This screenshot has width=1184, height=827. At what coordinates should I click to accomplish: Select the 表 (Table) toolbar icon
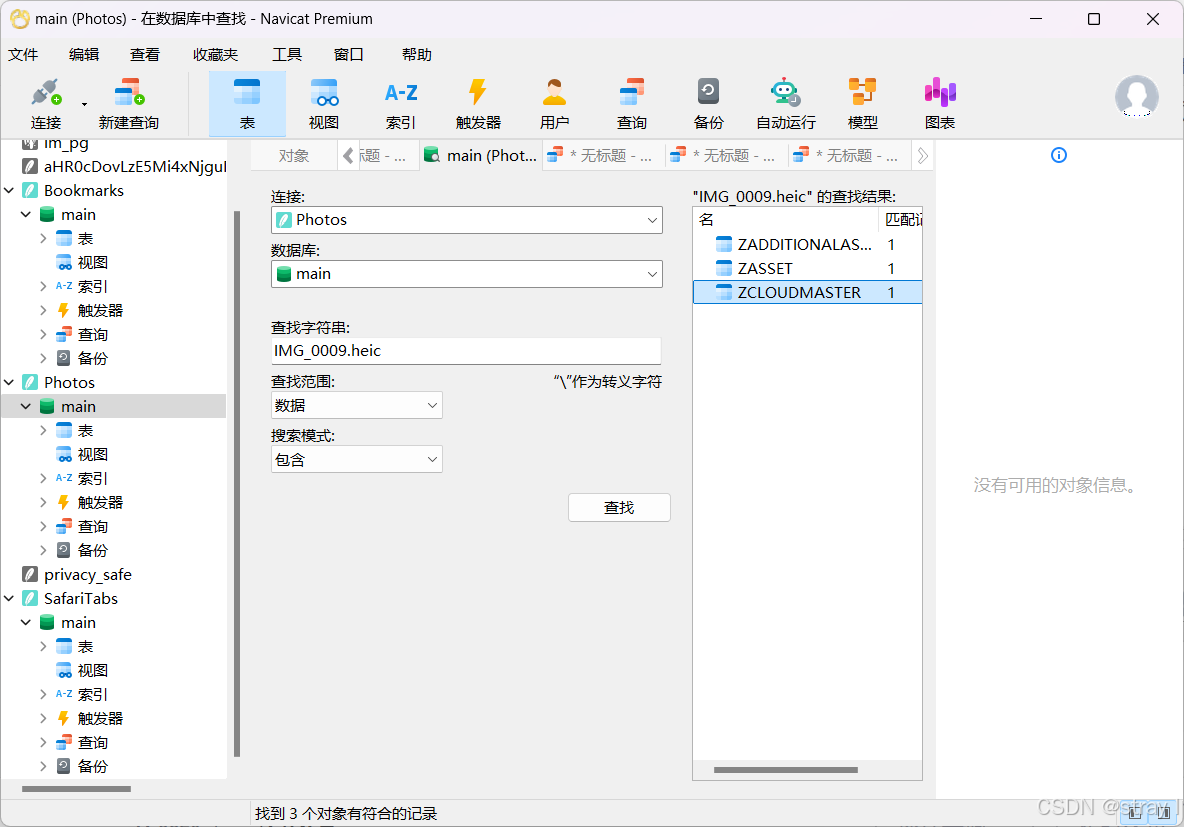click(247, 103)
